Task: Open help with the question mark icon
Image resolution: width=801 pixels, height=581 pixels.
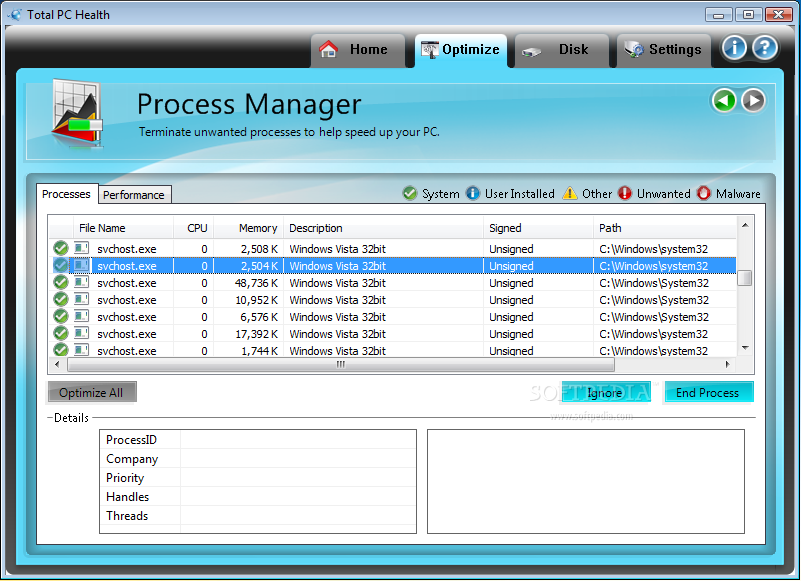Action: (765, 48)
